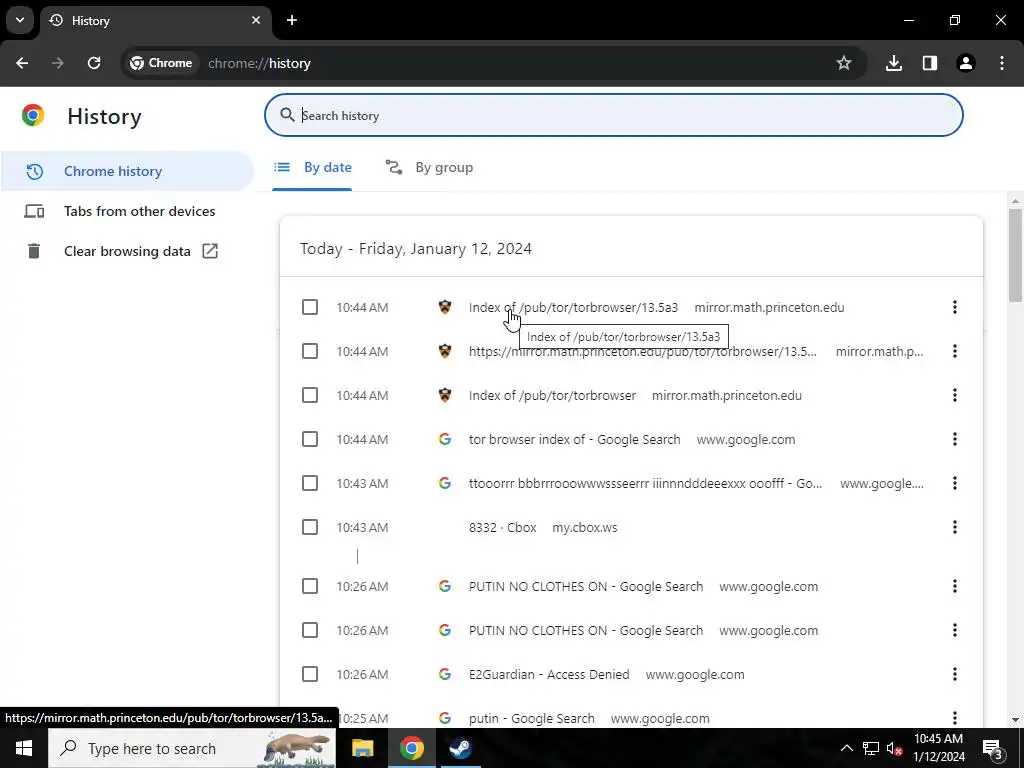1024x768 pixels.
Task: Check the Index of /pub/tor/torbrowser/13.5a3 entry
Action: (310, 307)
